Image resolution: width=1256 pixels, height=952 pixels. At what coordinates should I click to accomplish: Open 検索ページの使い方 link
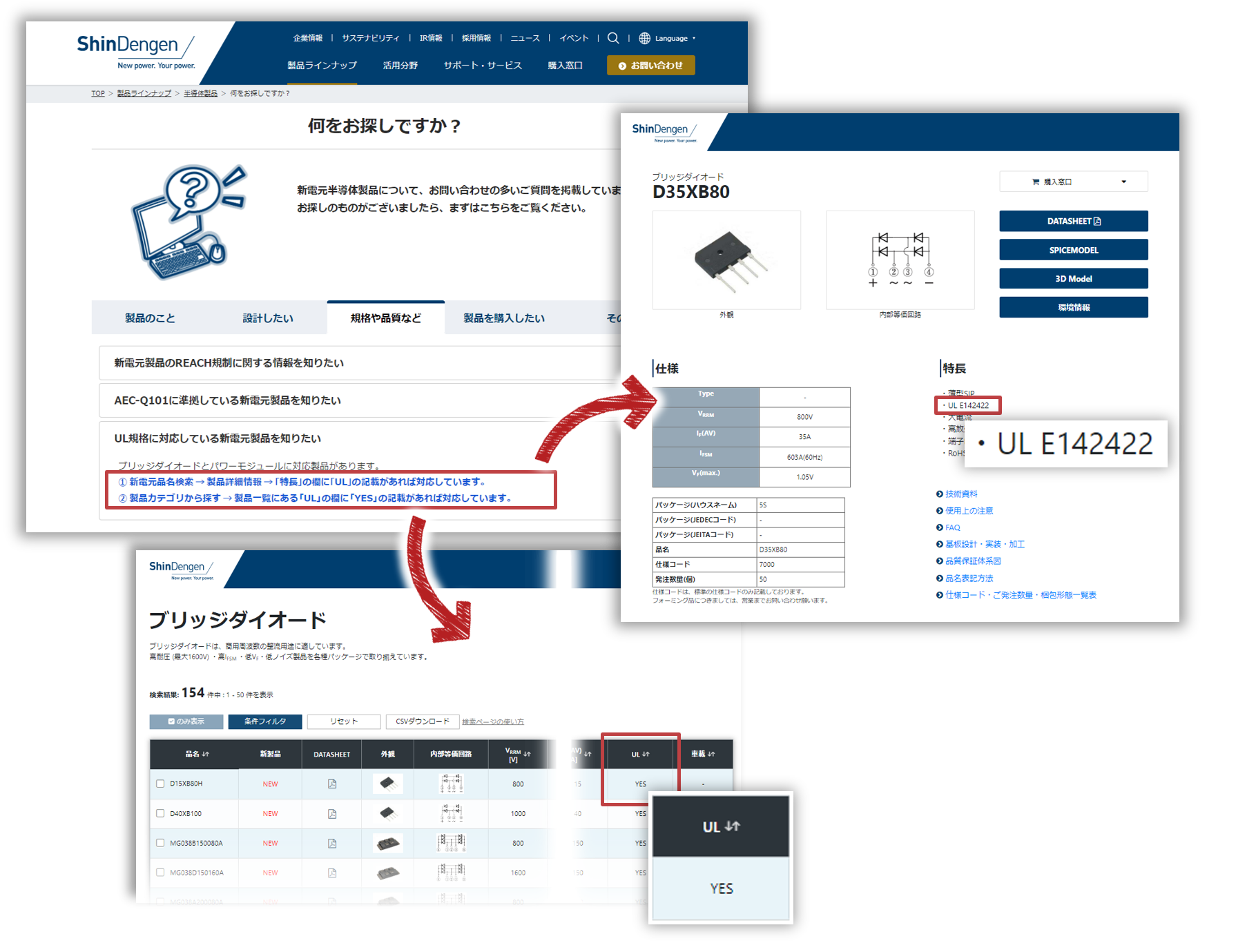[493, 721]
